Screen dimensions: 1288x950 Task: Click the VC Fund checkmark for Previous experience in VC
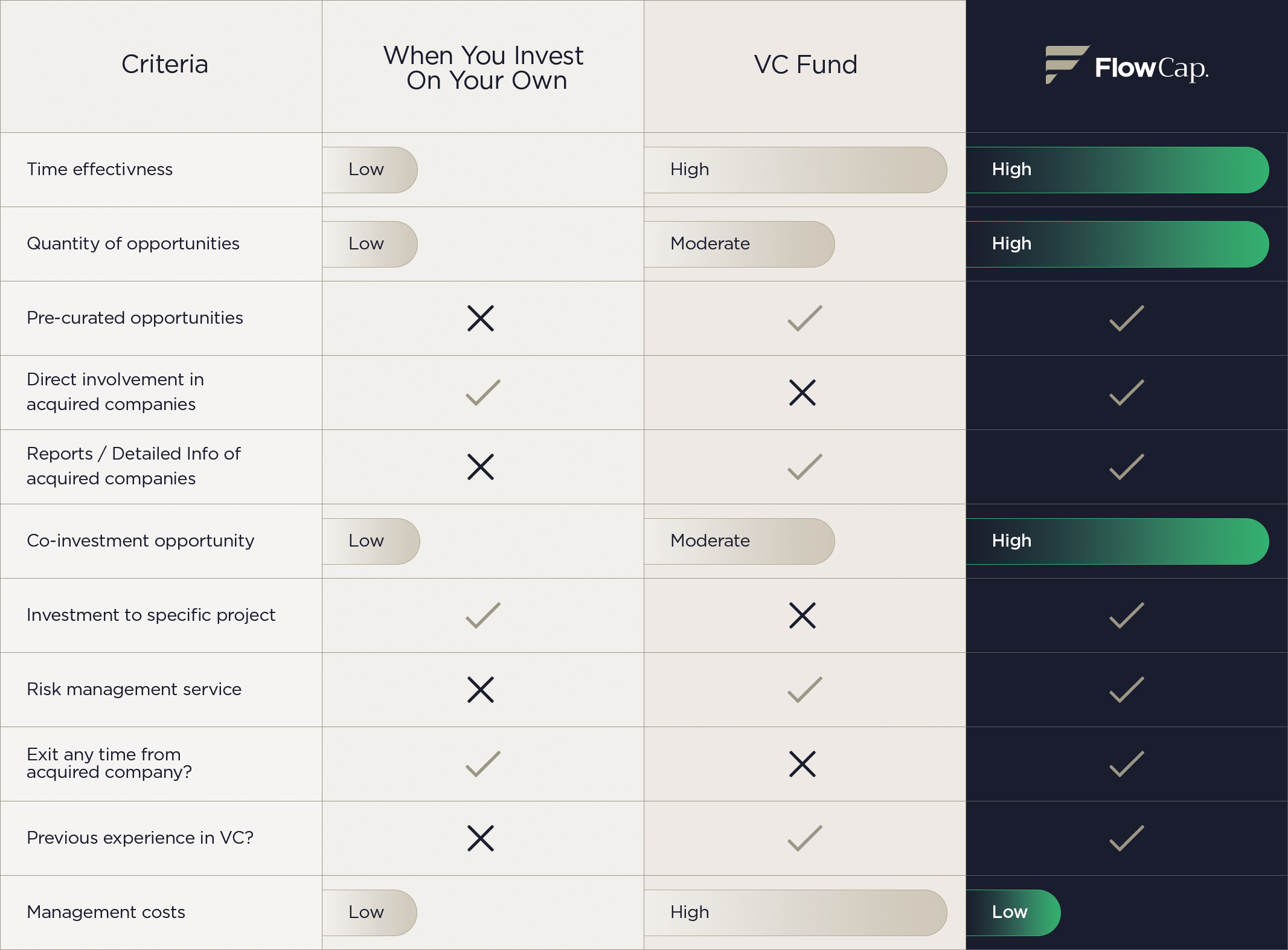point(804,838)
